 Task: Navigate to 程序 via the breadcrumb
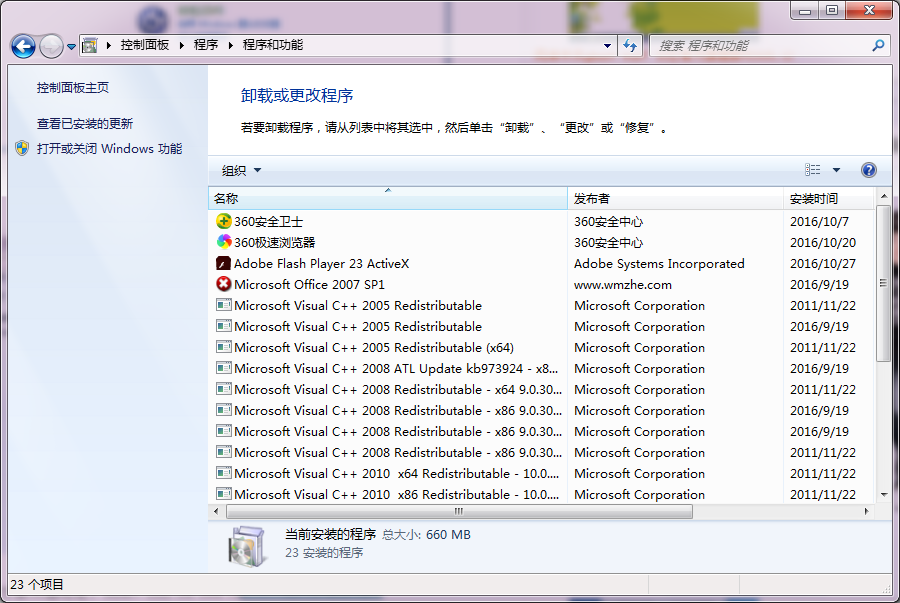tap(203, 45)
